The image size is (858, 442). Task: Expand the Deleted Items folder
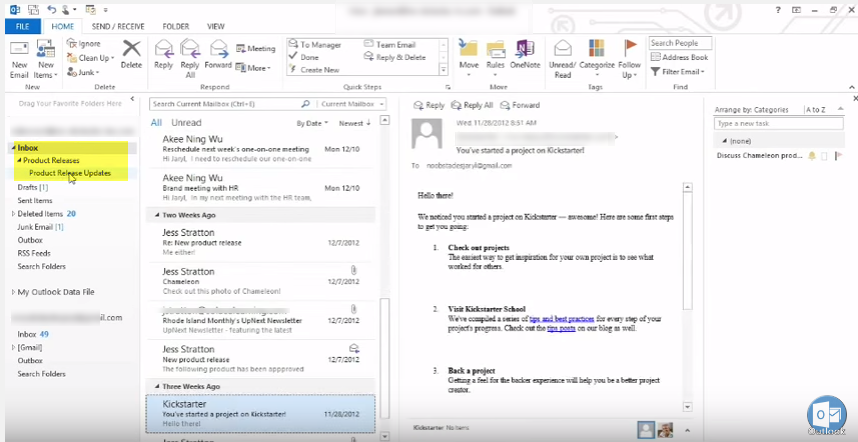pyautogui.click(x=13, y=214)
